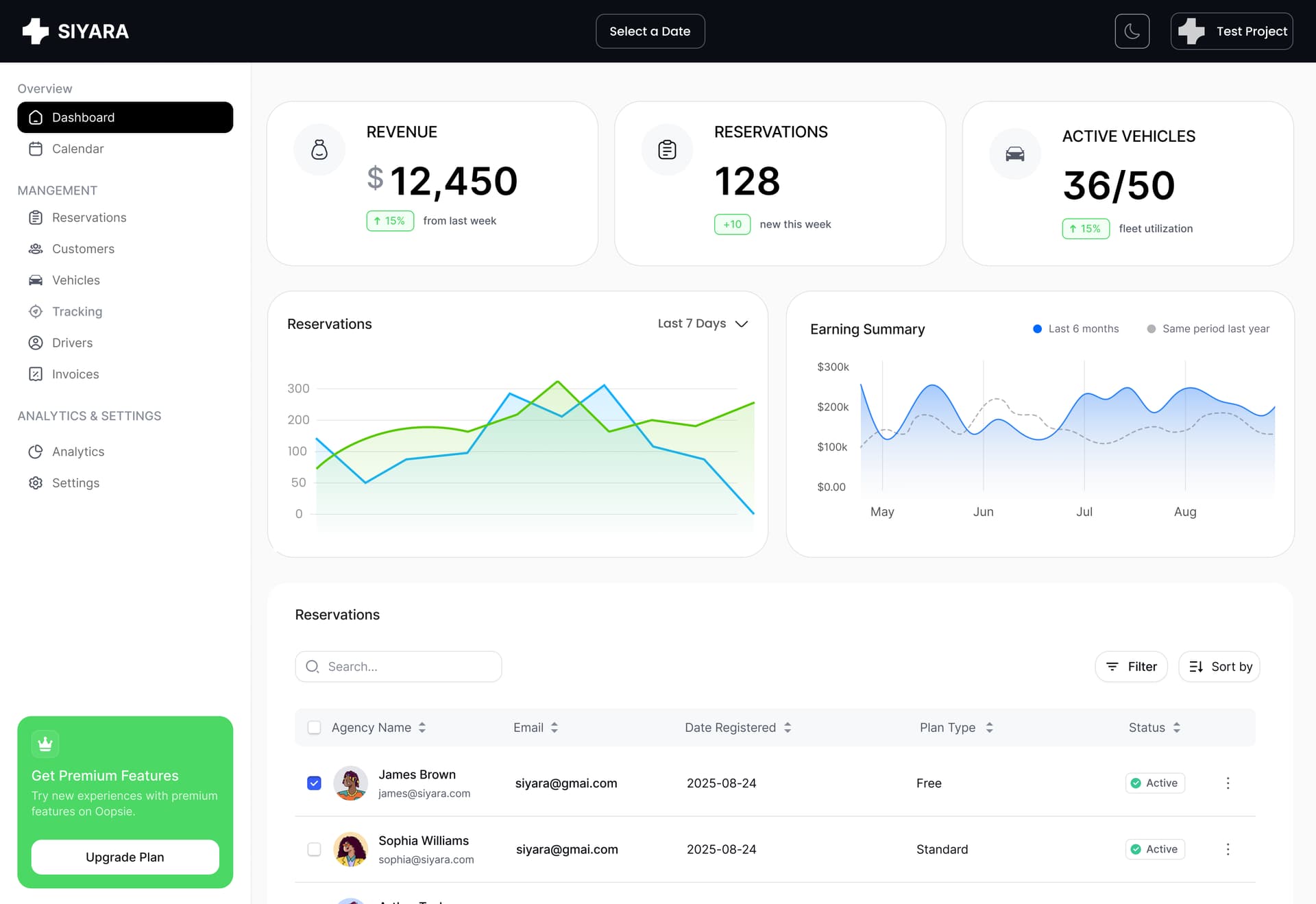Expand the Last 7 Days dropdown
Image resolution: width=1316 pixels, height=904 pixels.
703,323
